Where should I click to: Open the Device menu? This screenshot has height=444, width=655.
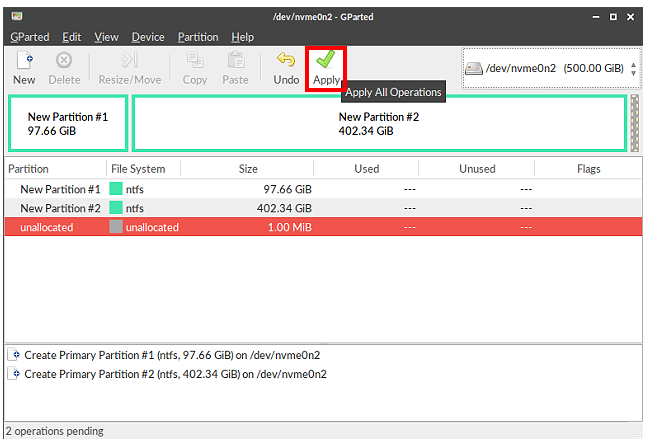[x=148, y=37]
